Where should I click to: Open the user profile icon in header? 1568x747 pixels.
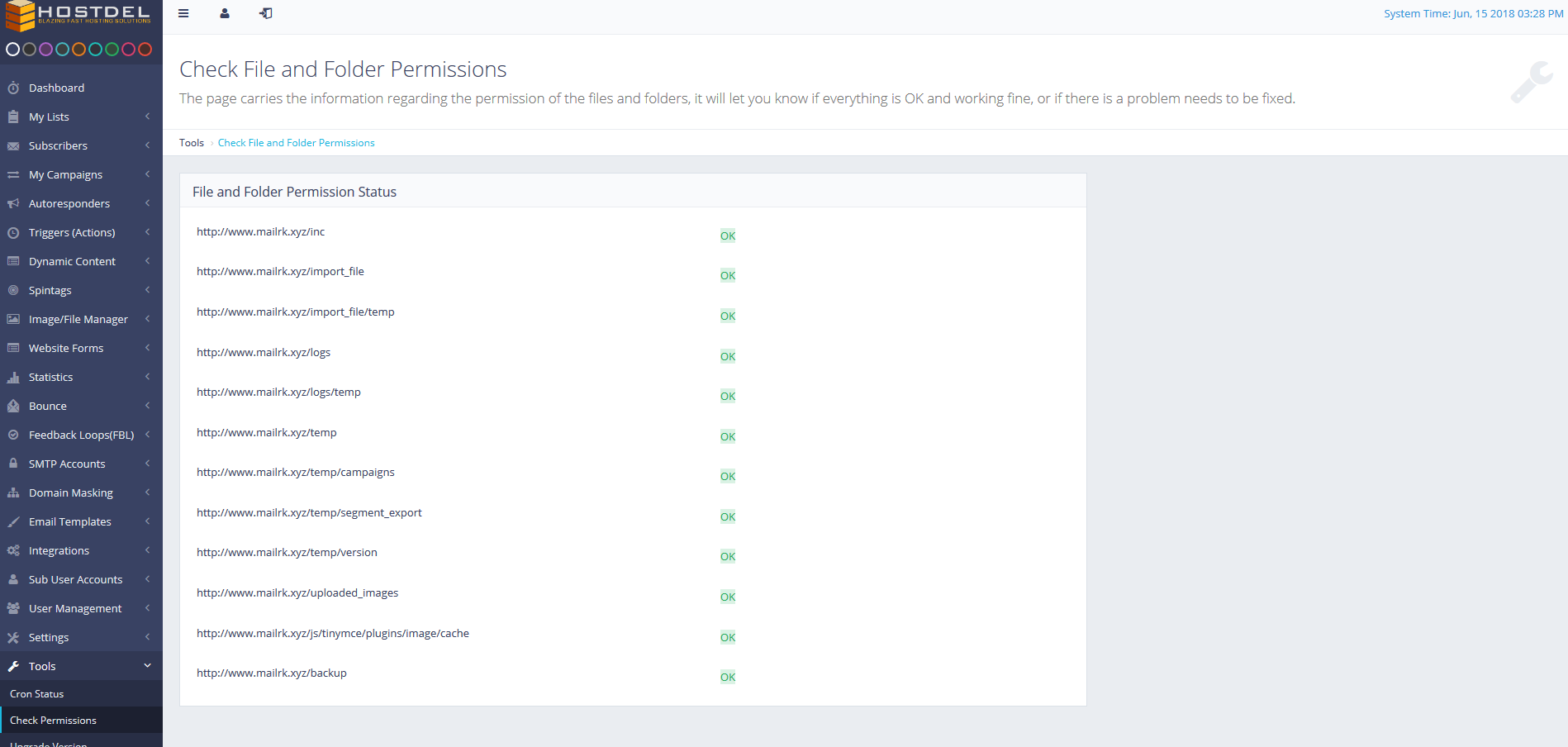point(225,13)
